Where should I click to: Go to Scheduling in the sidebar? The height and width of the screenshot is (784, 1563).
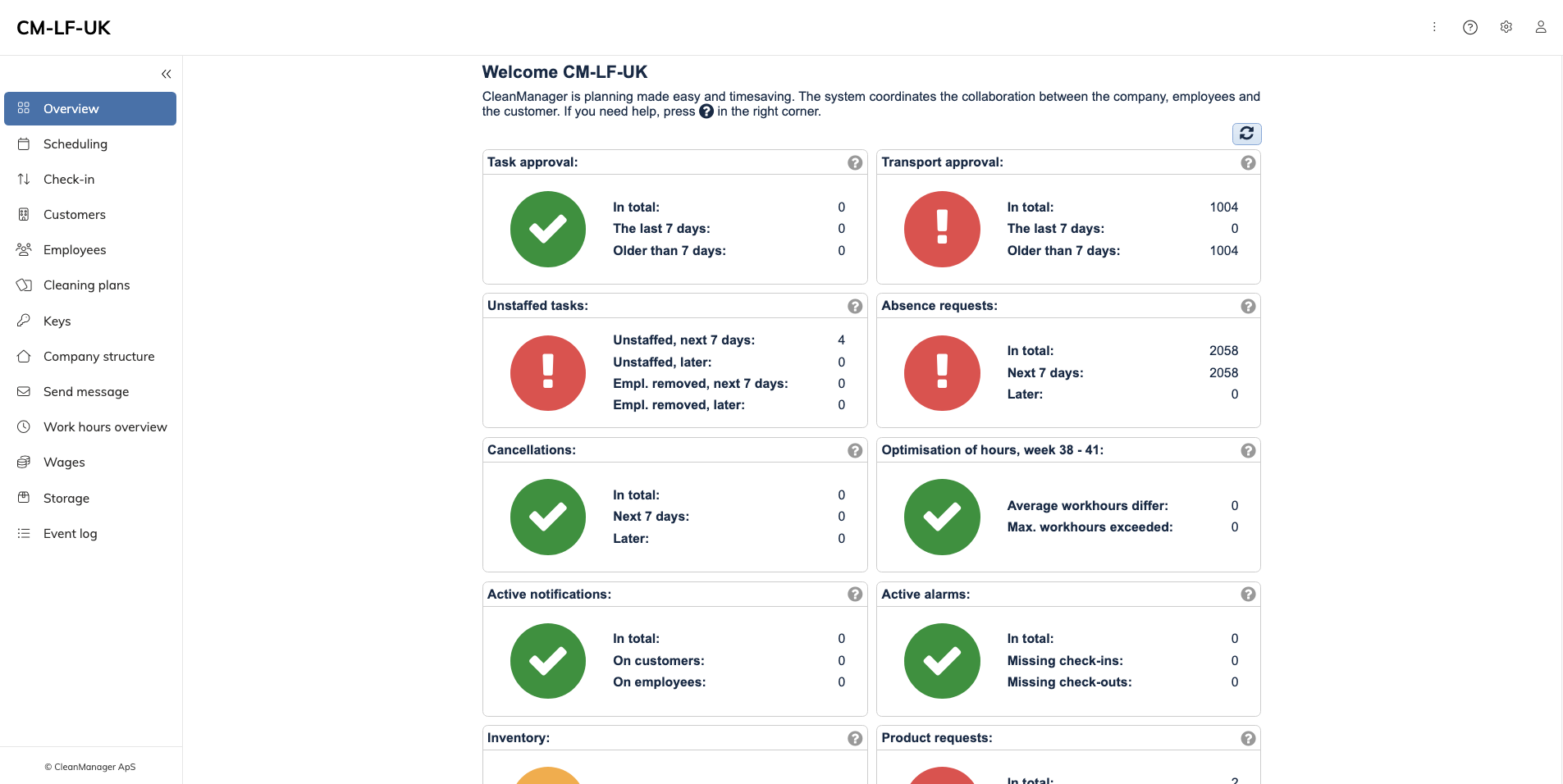point(75,144)
